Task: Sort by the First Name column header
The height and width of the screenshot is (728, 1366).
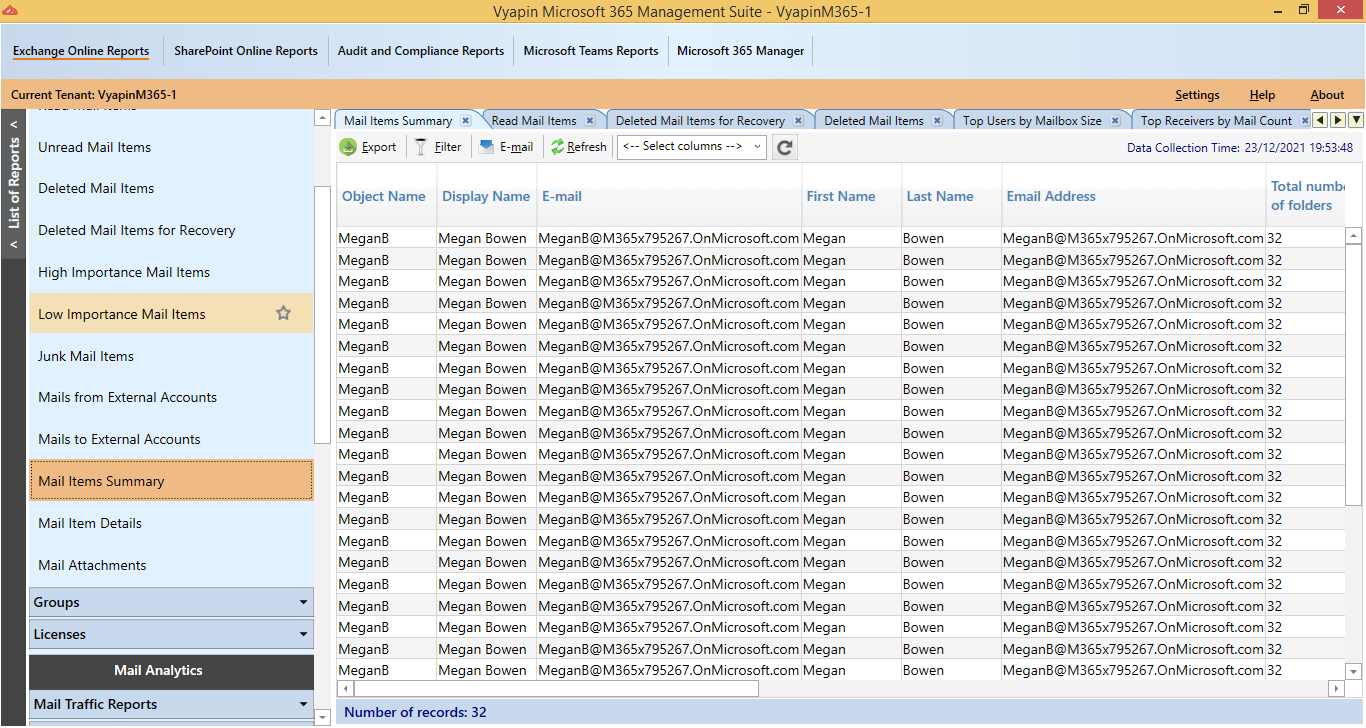Action: (x=851, y=196)
